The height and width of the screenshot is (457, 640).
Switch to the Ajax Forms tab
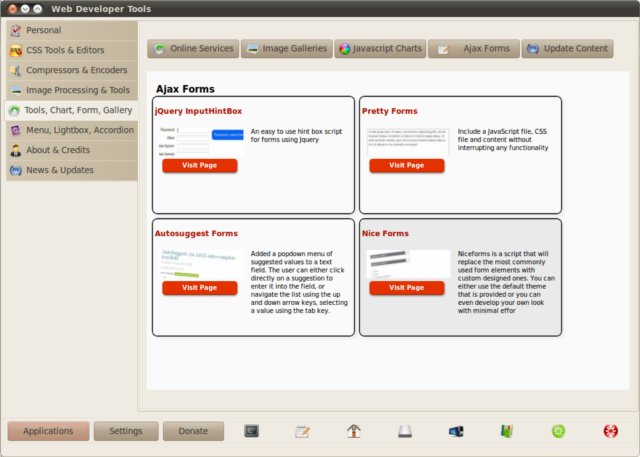point(474,49)
